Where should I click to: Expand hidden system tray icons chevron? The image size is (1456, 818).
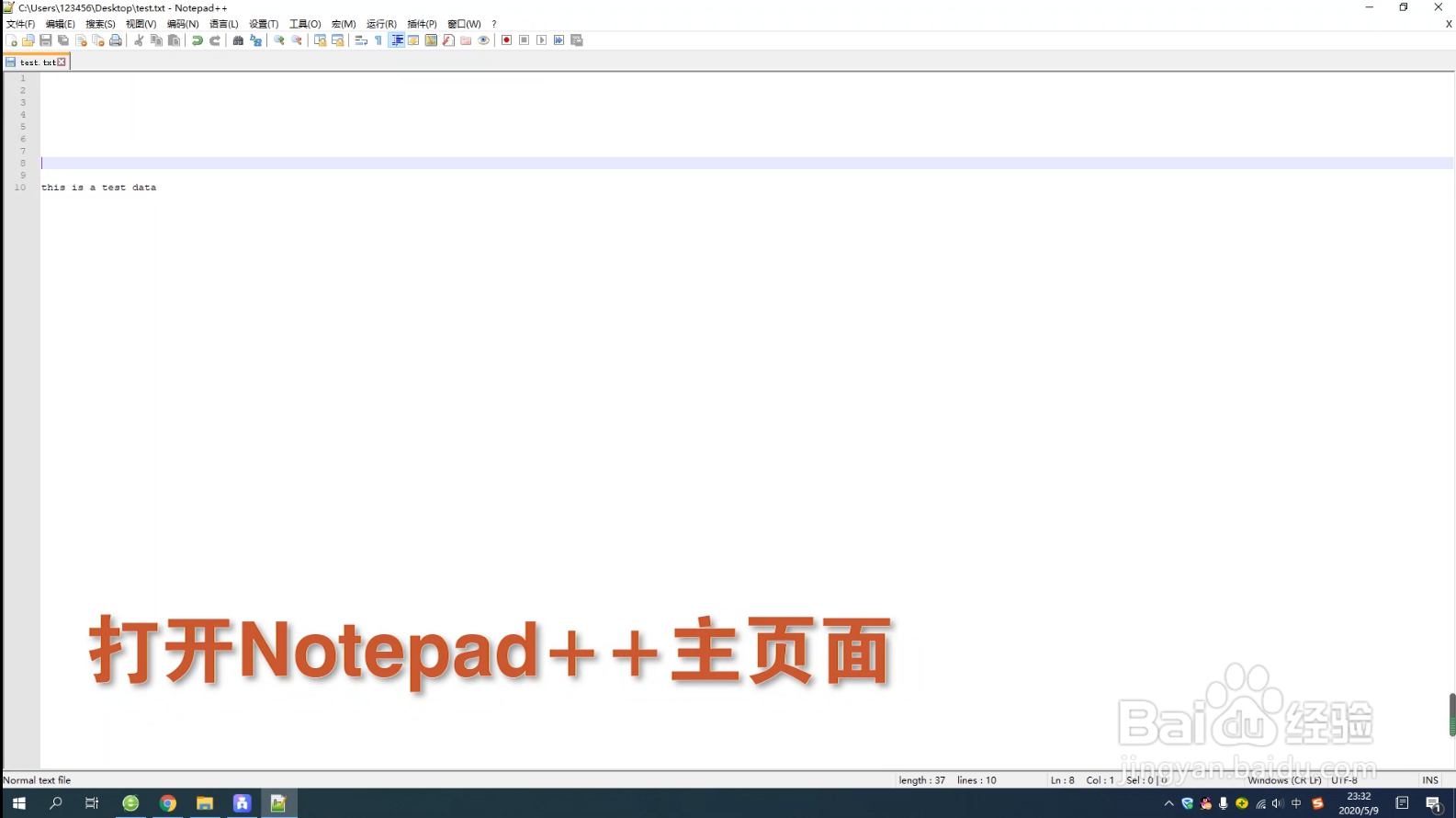[1168, 803]
